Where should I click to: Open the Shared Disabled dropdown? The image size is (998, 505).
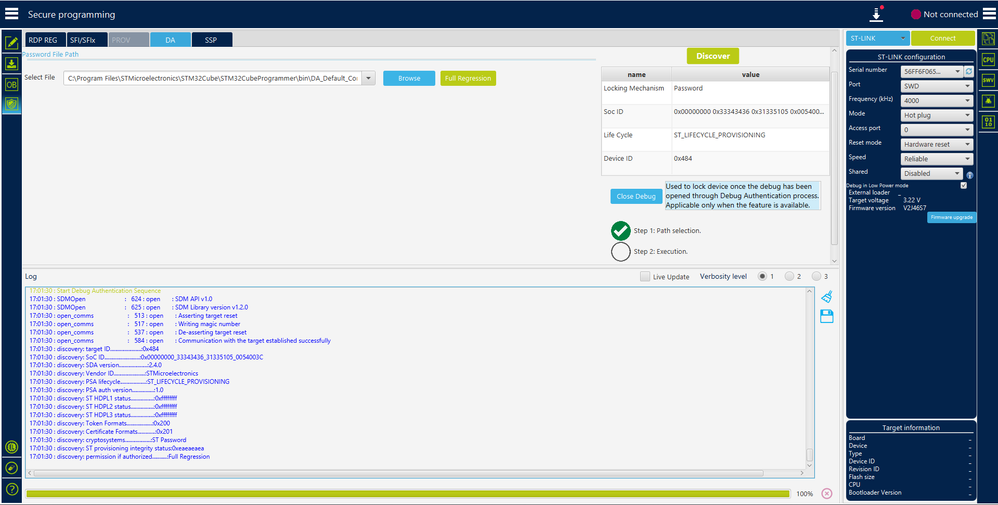click(932, 173)
